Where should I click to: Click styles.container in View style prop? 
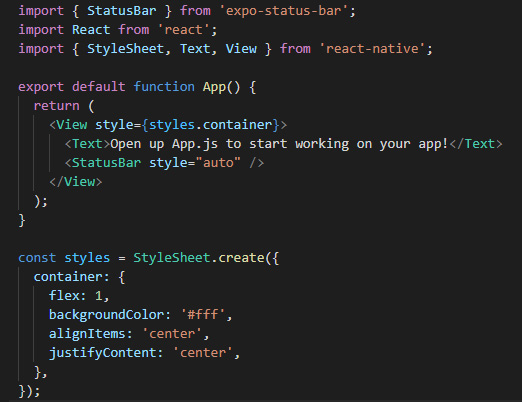(211, 125)
